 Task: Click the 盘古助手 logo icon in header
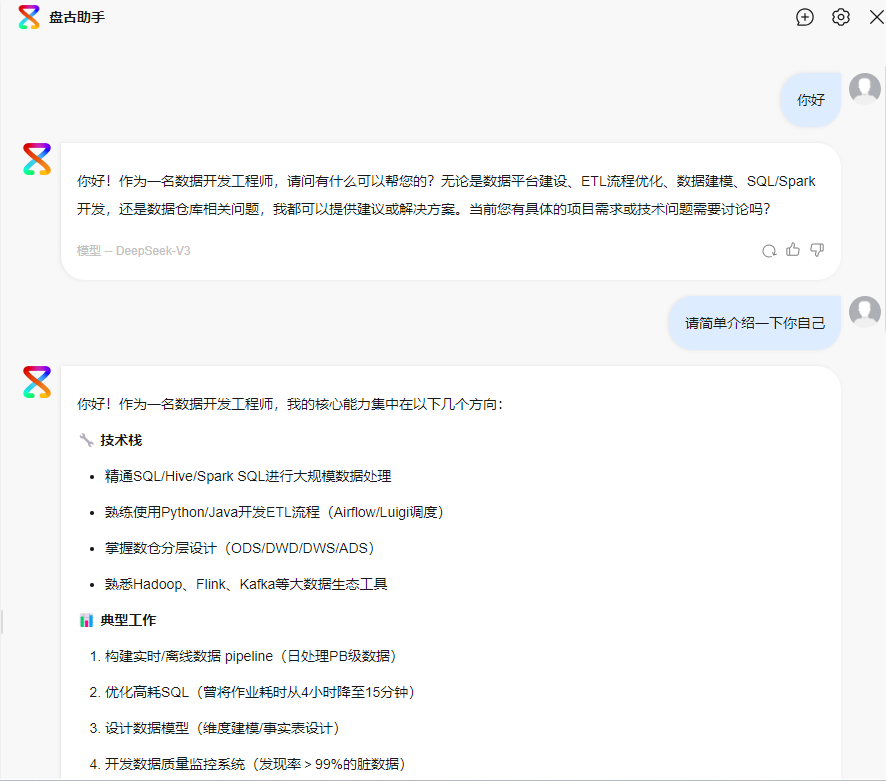point(29,18)
